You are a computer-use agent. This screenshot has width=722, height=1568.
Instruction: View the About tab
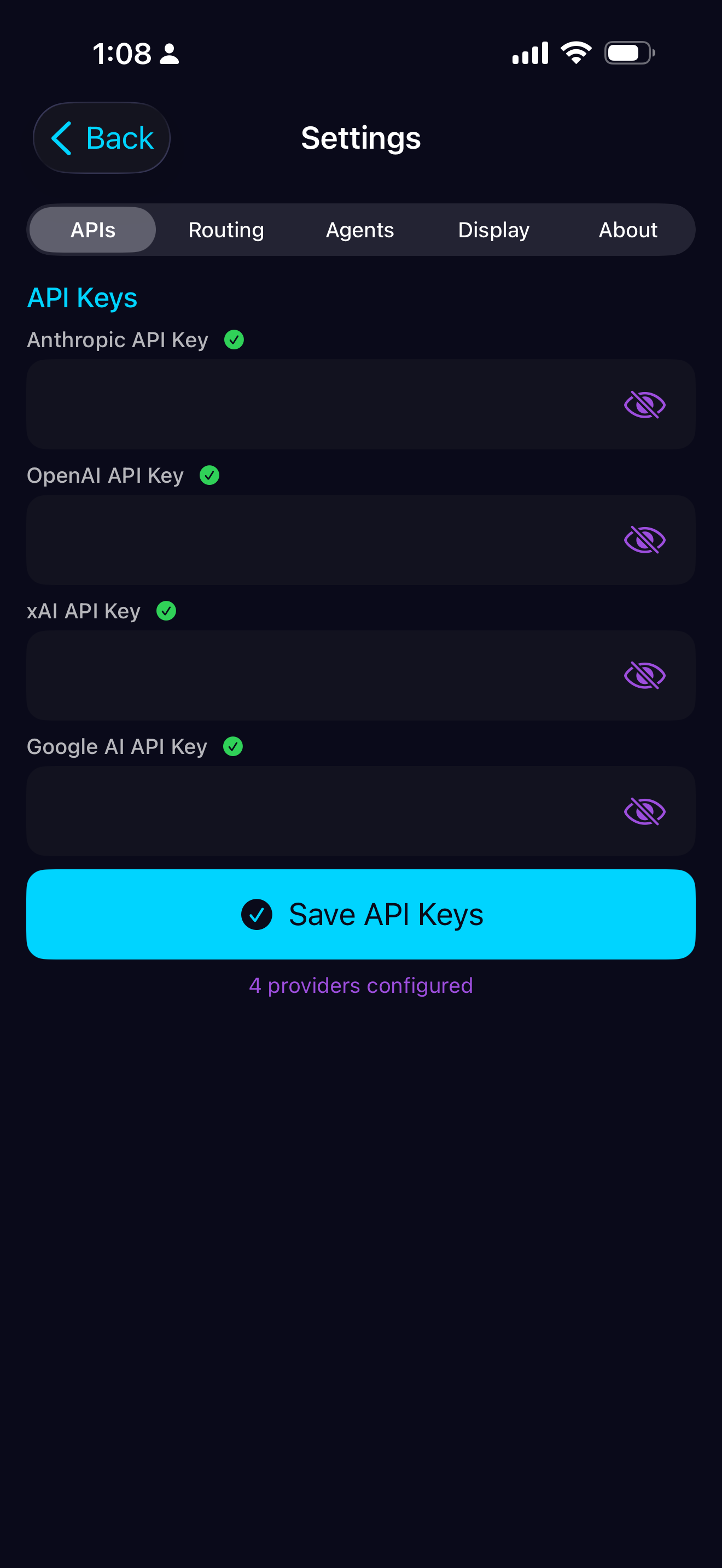pyautogui.click(x=627, y=230)
